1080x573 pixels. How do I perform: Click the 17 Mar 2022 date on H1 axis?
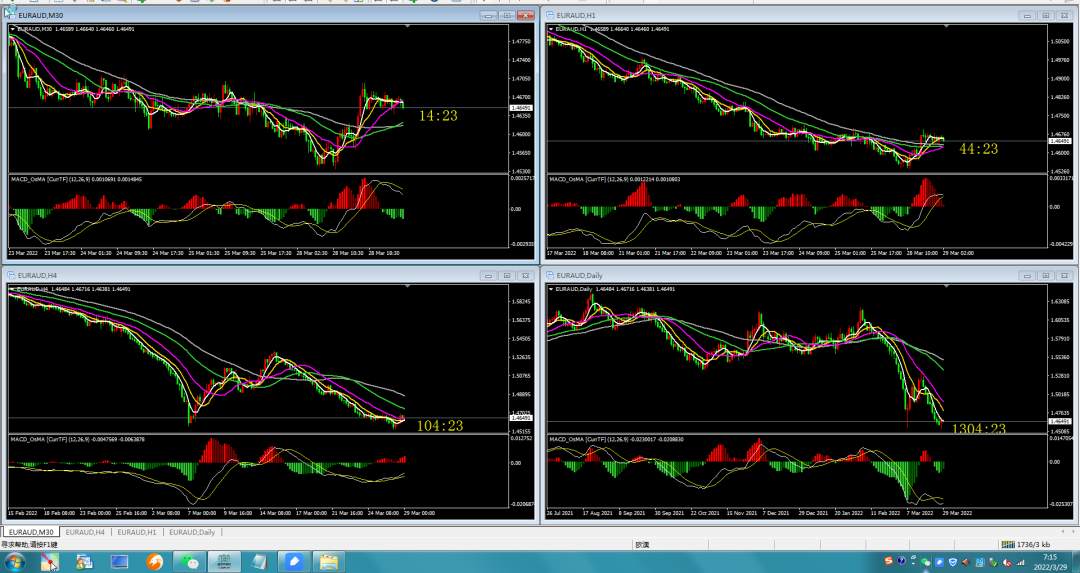[561, 253]
